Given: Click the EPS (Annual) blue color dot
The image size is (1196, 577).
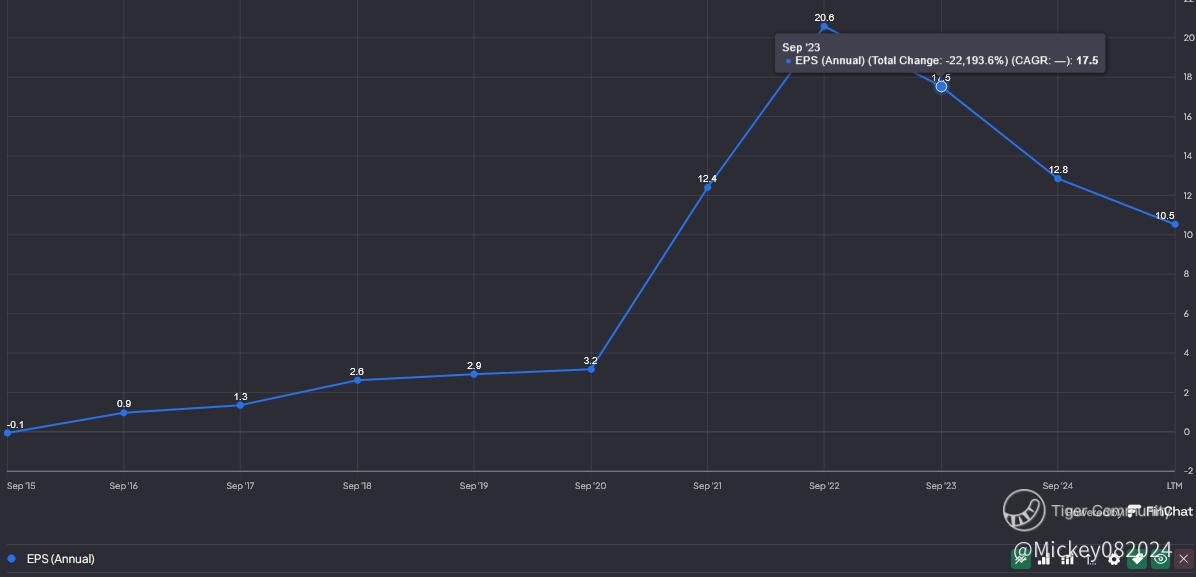Looking at the screenshot, I should 11,559.
